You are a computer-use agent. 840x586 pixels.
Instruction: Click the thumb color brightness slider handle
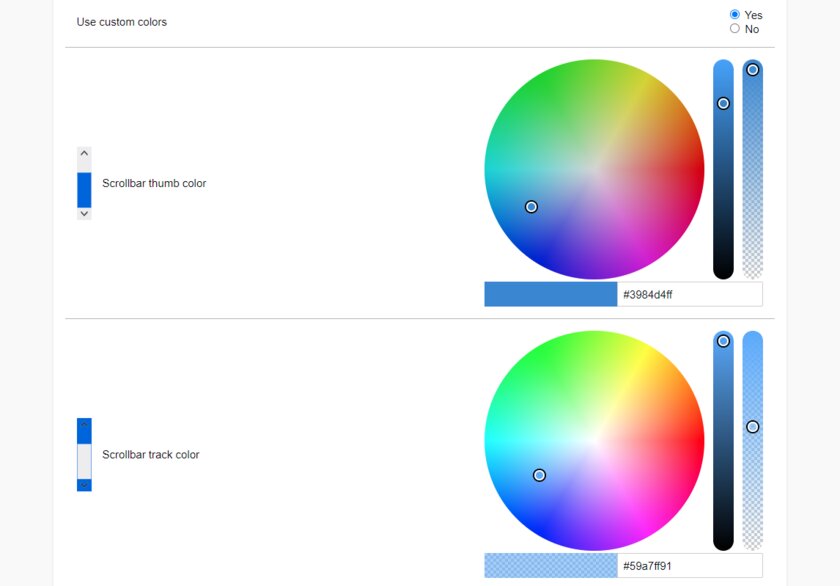723,103
